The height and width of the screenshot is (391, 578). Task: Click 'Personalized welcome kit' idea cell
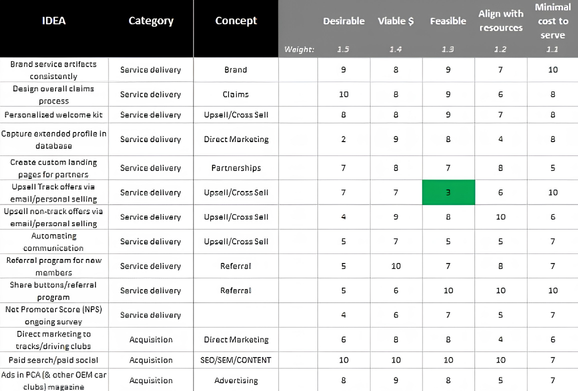(x=54, y=115)
